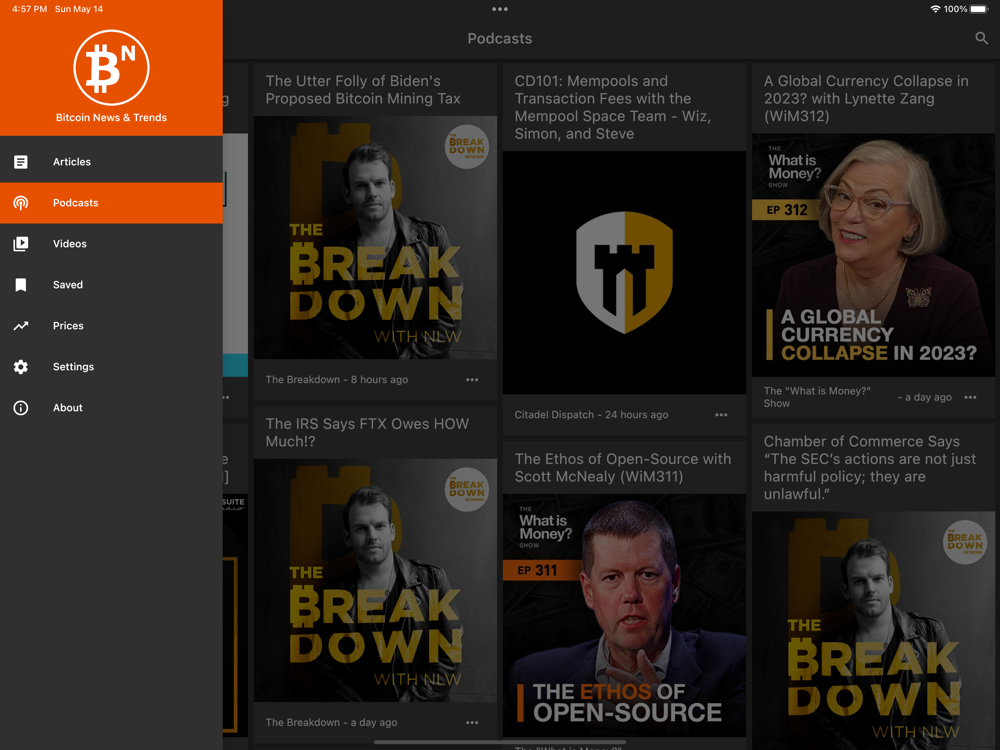Click 'The Breakdown - a day ago' source text
Image resolution: width=1000 pixels, height=750 pixels.
click(331, 723)
